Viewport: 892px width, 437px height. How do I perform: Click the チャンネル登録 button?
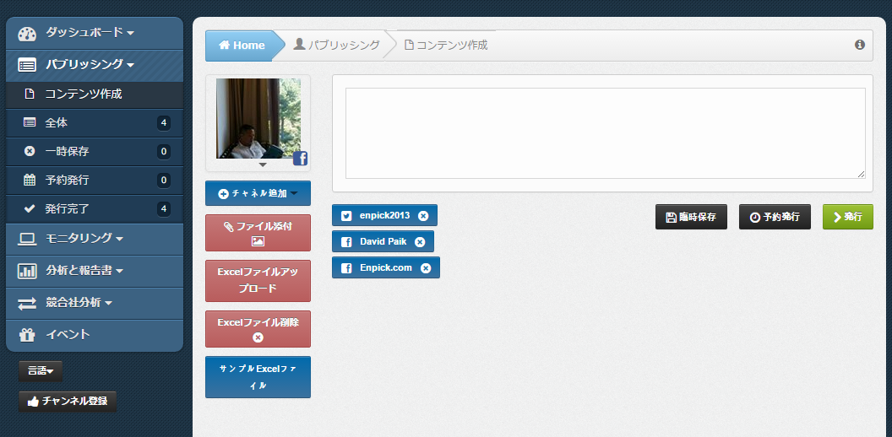68,402
